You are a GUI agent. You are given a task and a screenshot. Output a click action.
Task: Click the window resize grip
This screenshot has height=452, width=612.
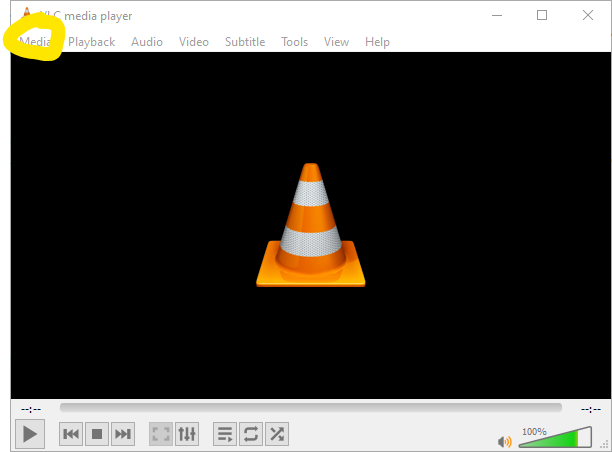click(606, 444)
